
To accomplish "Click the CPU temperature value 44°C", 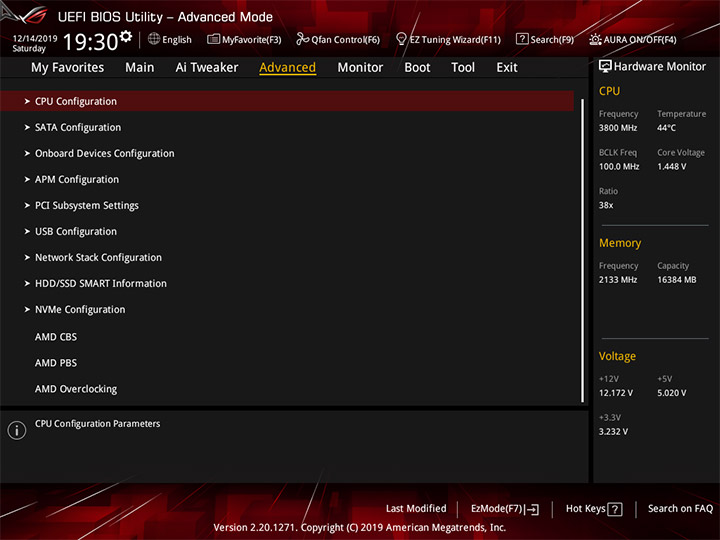I will pyautogui.click(x=666, y=128).
